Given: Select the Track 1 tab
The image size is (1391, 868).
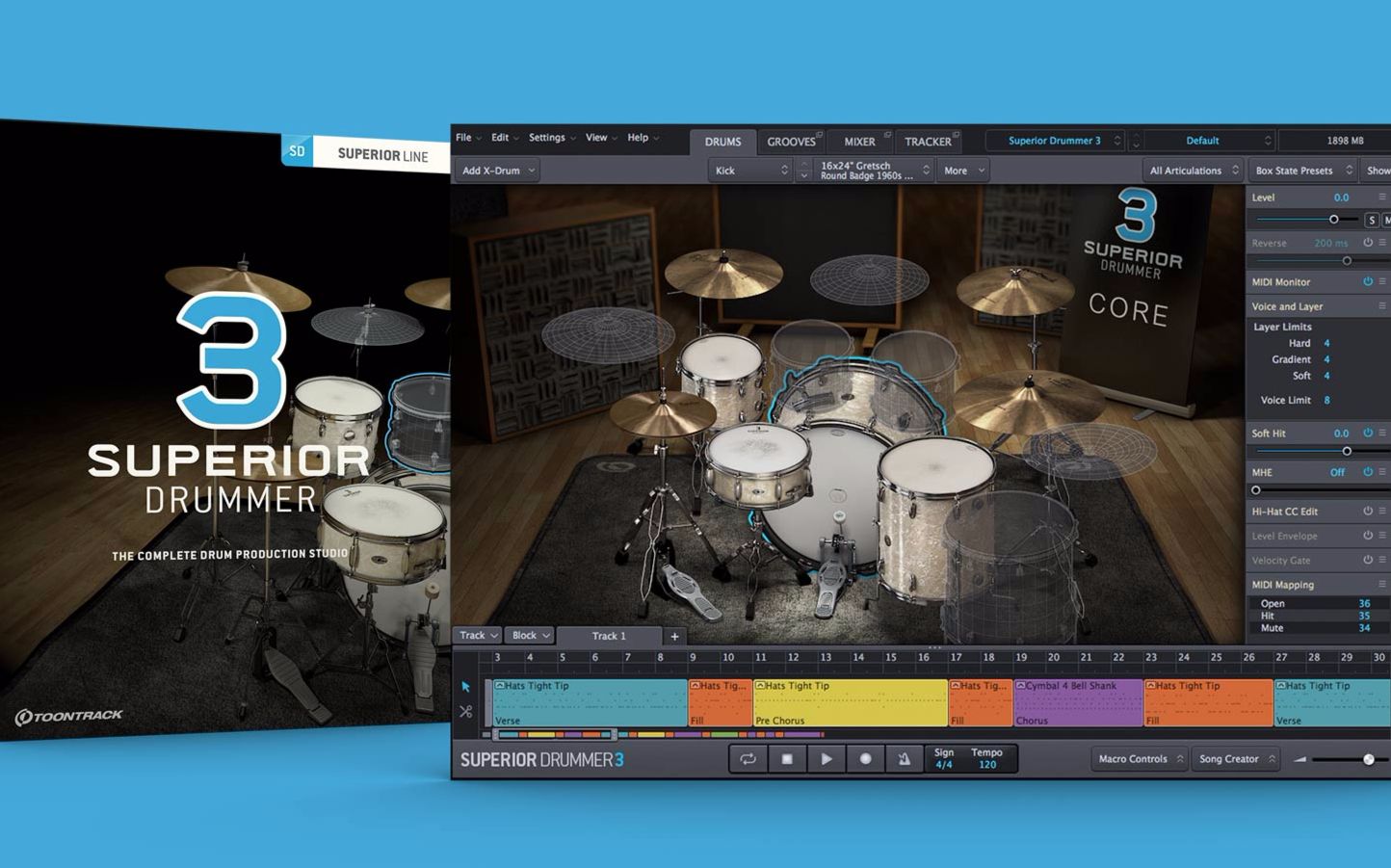Looking at the screenshot, I should click(x=609, y=636).
